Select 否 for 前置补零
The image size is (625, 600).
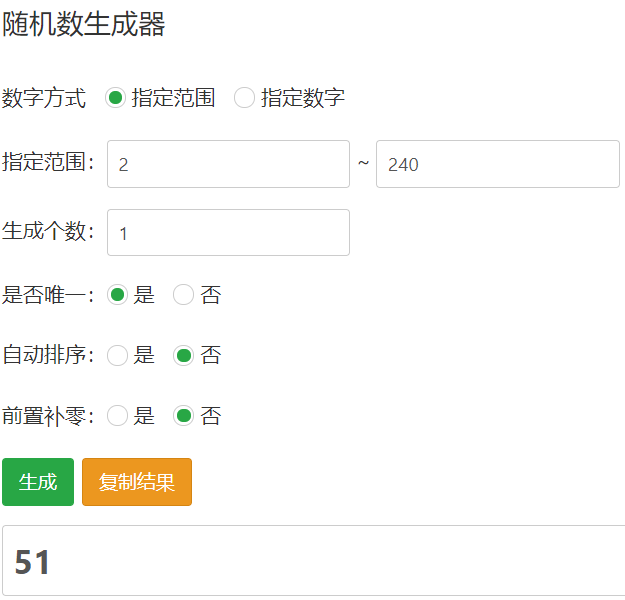(x=183, y=416)
